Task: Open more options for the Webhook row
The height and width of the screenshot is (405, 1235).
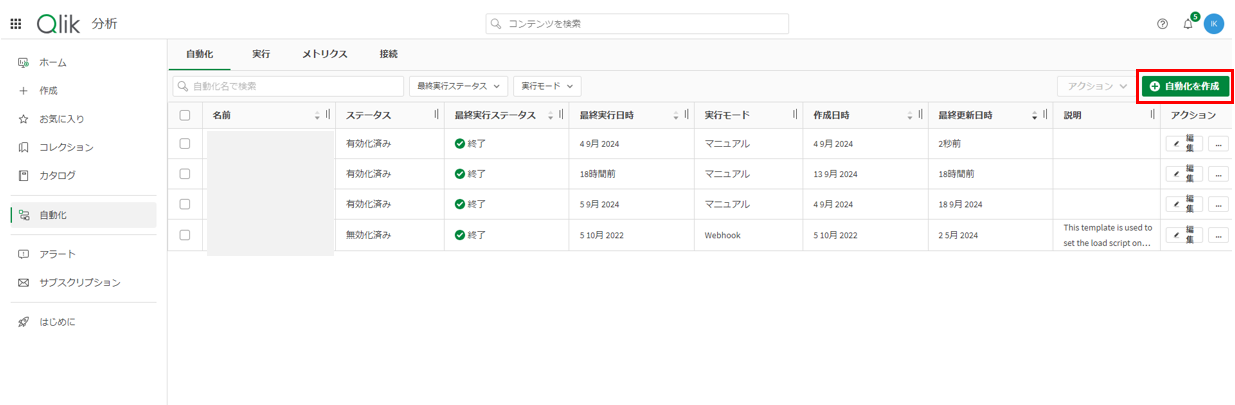Action: click(x=1218, y=235)
